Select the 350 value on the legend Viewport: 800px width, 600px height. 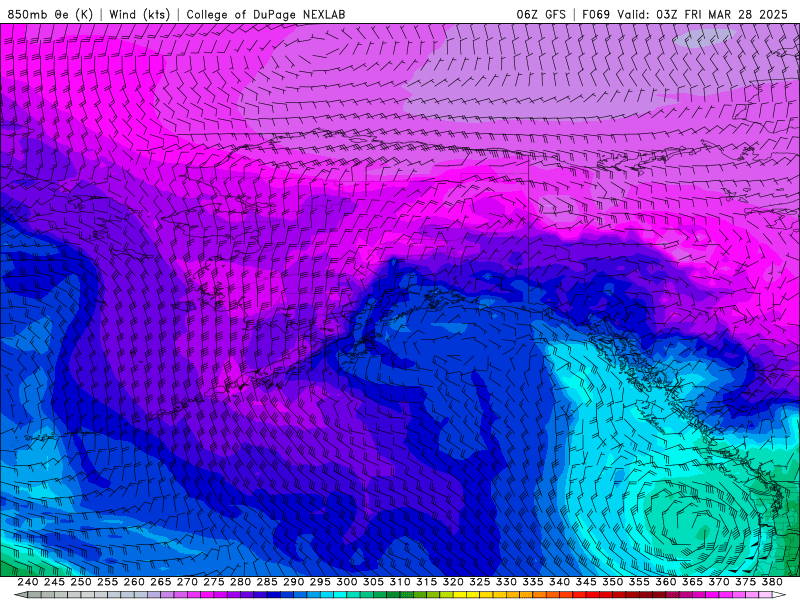coord(612,582)
